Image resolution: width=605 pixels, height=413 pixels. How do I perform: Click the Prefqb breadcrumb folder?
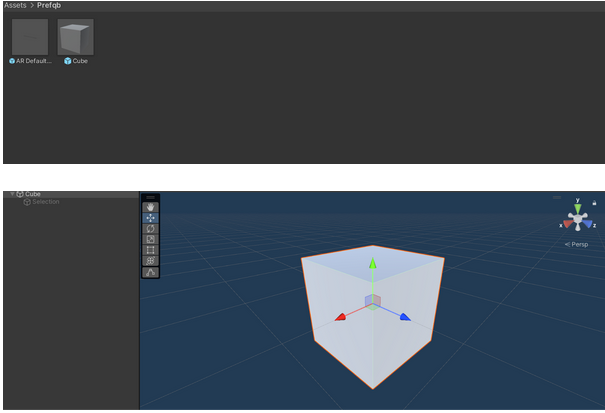[x=49, y=5]
